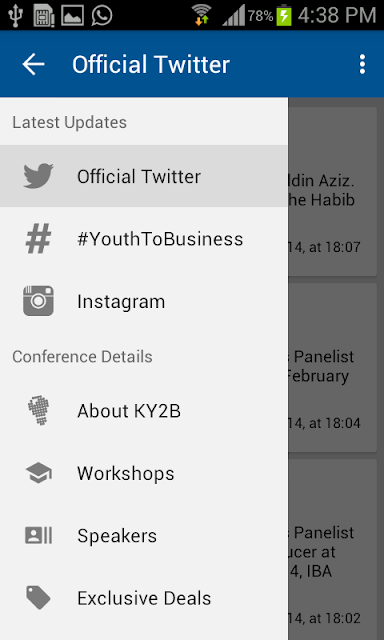
Task: Click the Twitter bird icon
Action: [38, 176]
